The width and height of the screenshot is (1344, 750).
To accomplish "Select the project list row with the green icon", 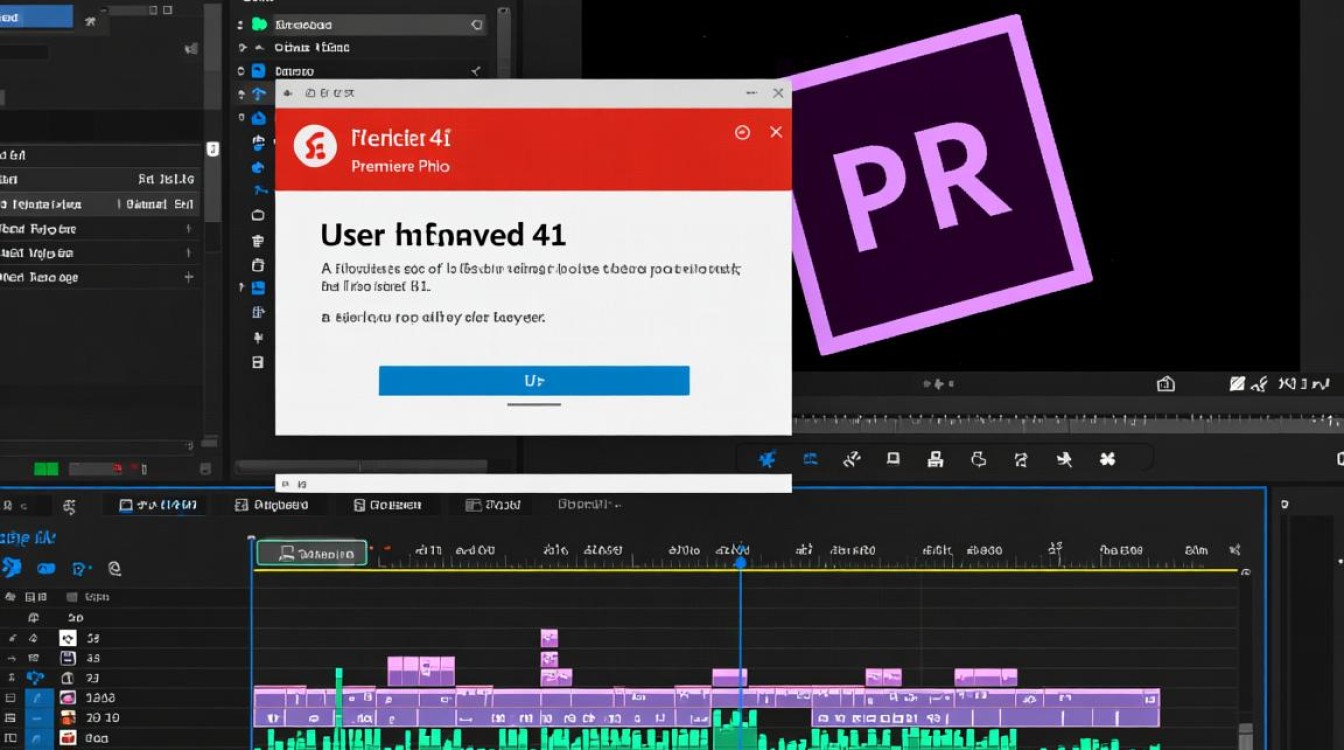I will point(362,25).
